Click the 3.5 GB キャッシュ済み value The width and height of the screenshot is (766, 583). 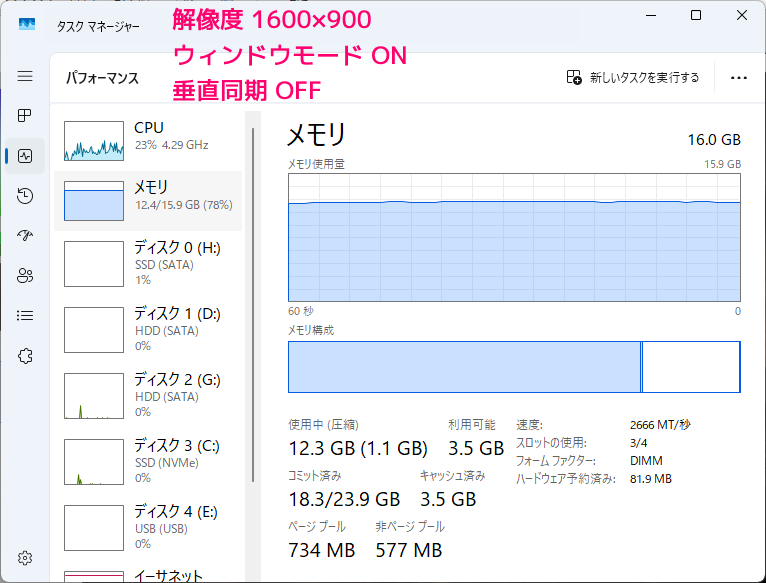448,499
